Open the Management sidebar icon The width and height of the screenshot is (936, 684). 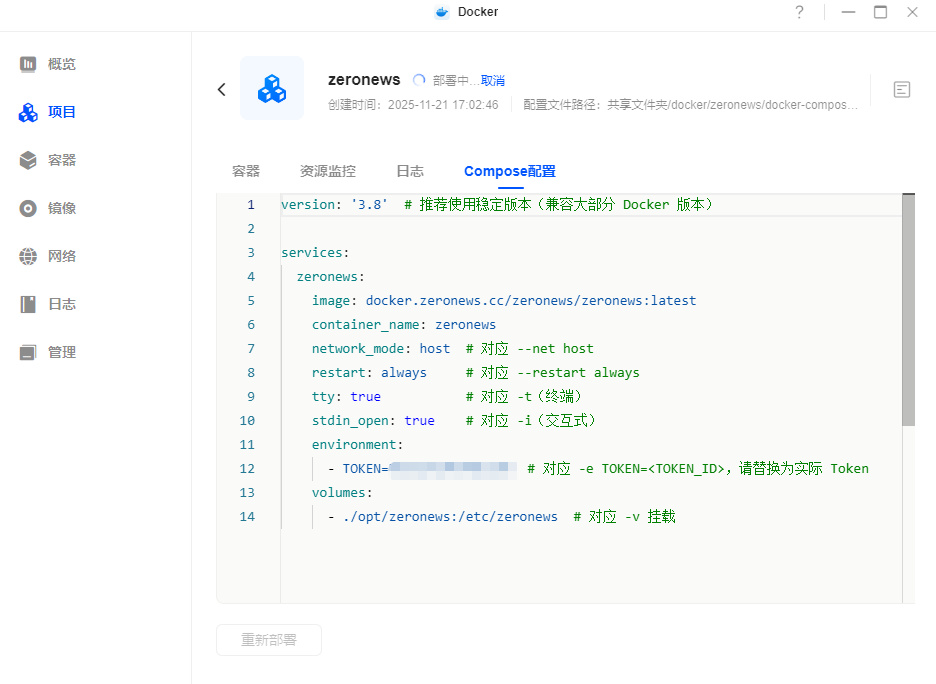click(28, 352)
